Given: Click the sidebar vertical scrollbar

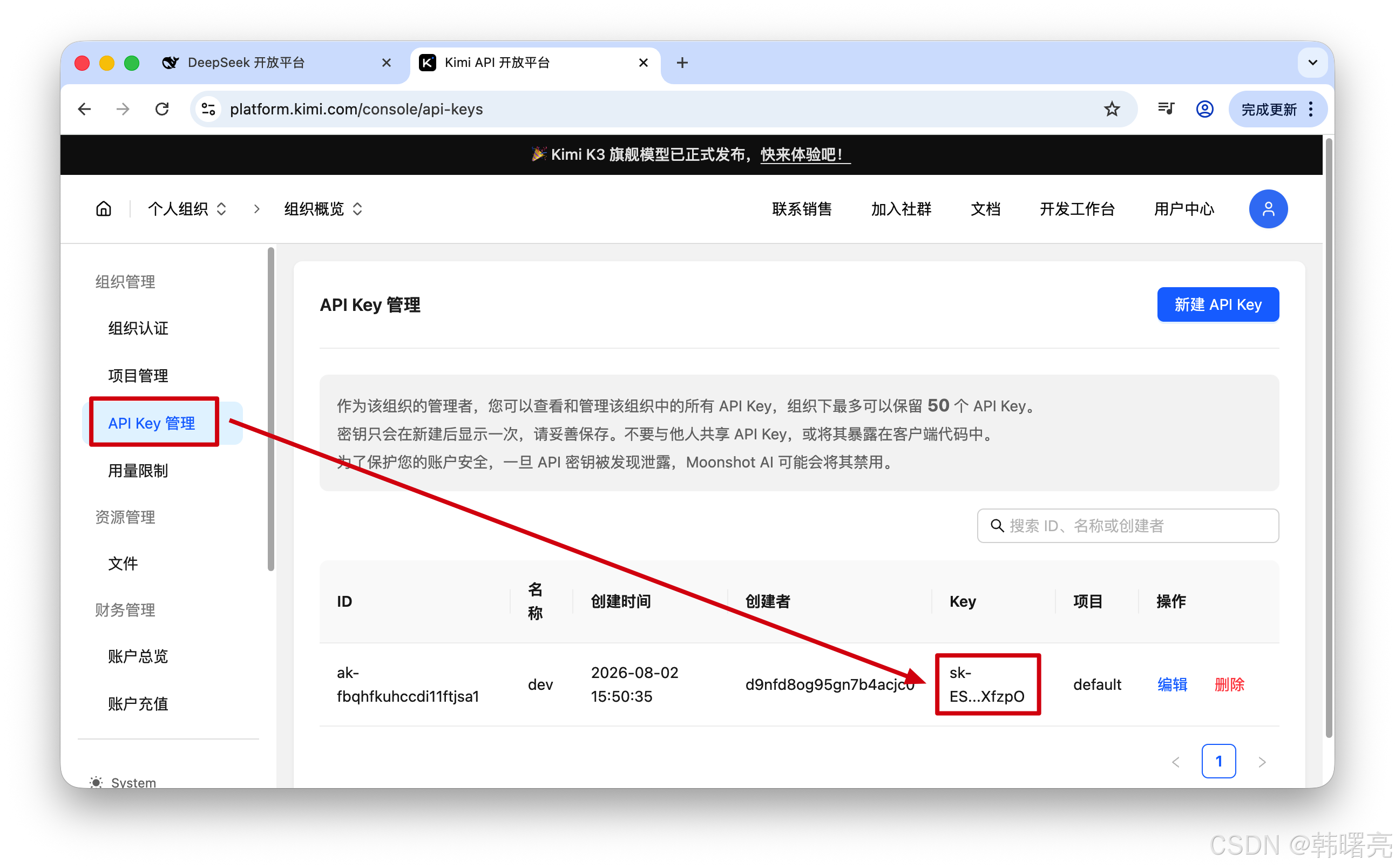Looking at the screenshot, I should coord(271,410).
